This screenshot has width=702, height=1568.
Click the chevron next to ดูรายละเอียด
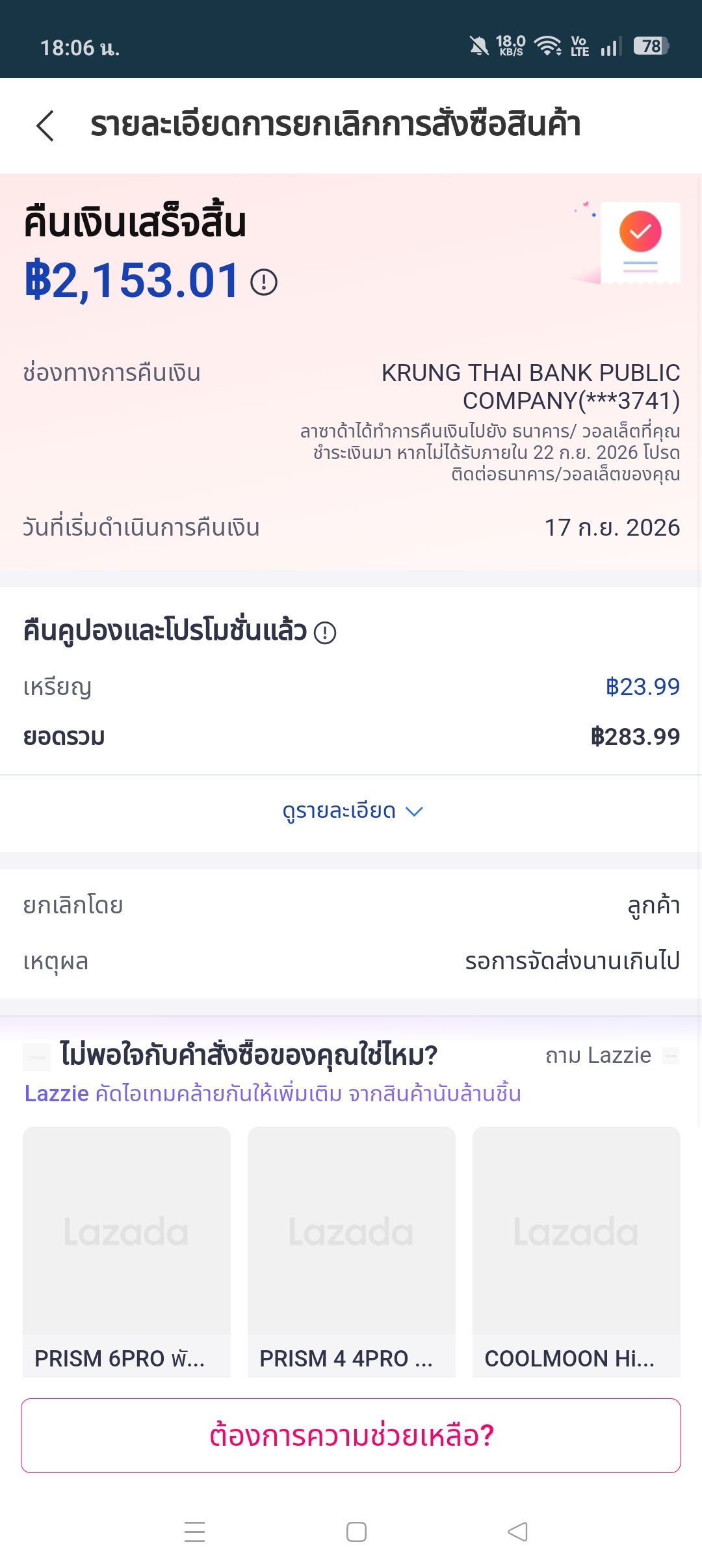414,811
